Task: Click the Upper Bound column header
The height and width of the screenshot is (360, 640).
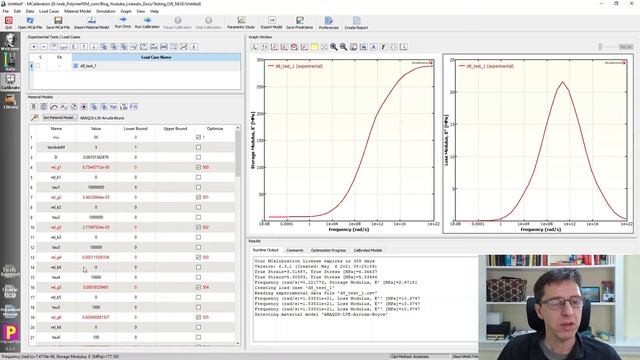Action: tap(175, 129)
